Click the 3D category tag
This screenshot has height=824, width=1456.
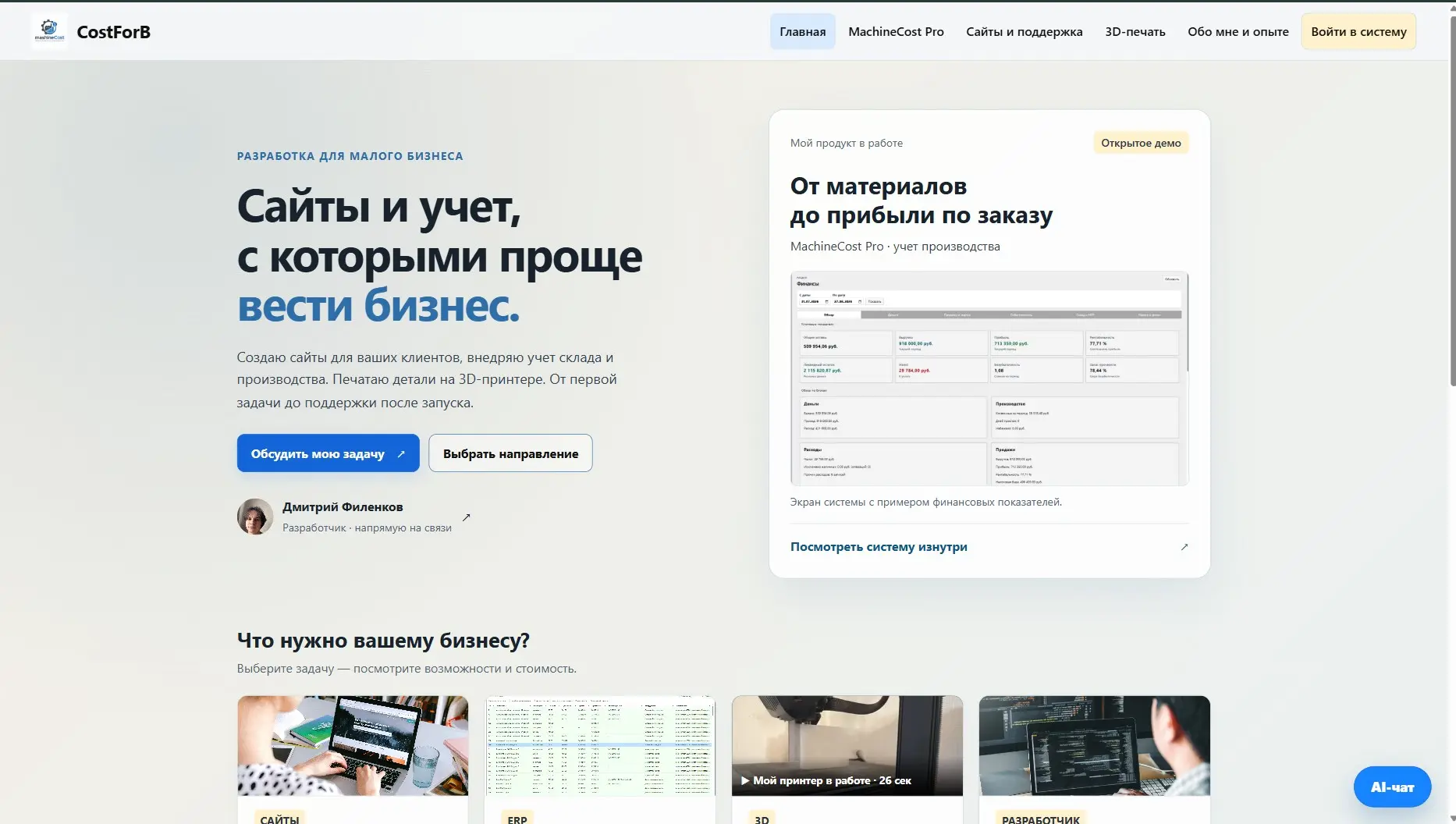coord(762,819)
